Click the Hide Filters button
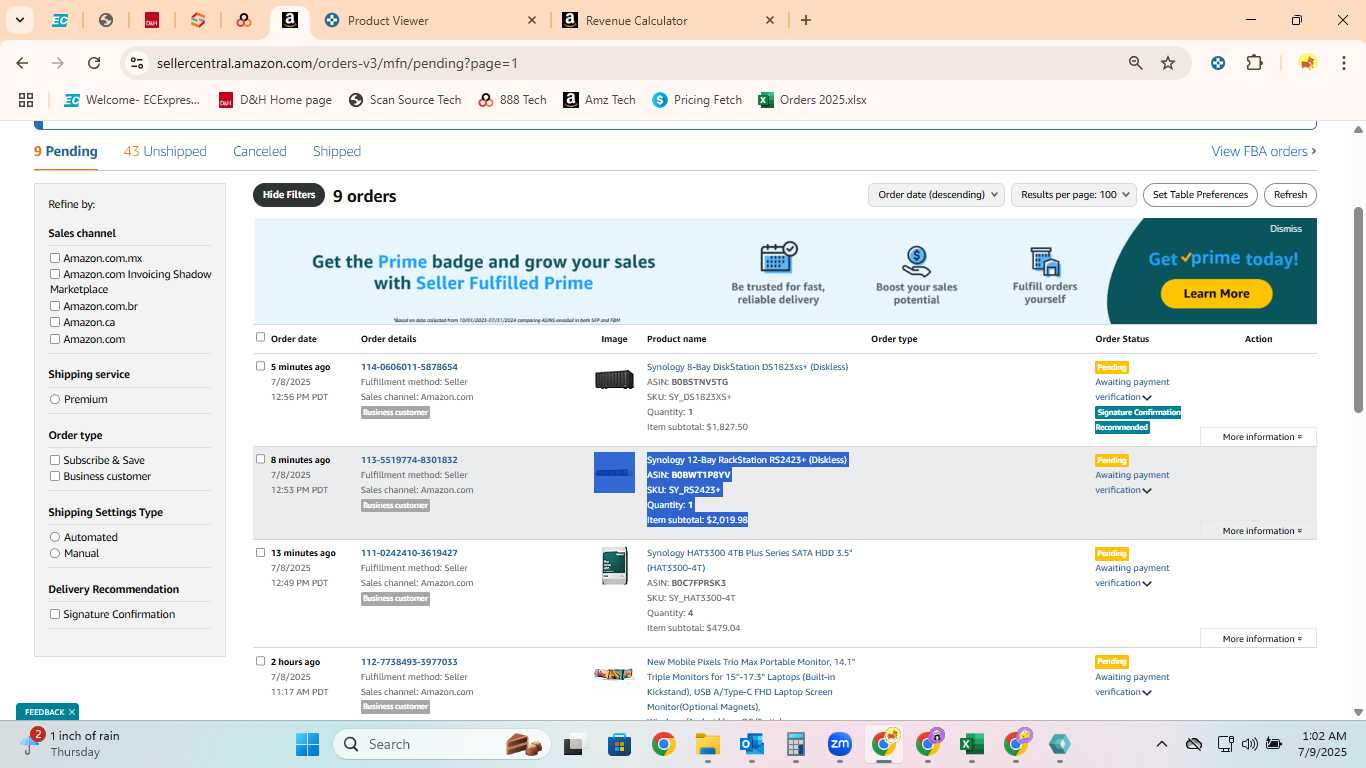1366x768 pixels. [x=289, y=195]
